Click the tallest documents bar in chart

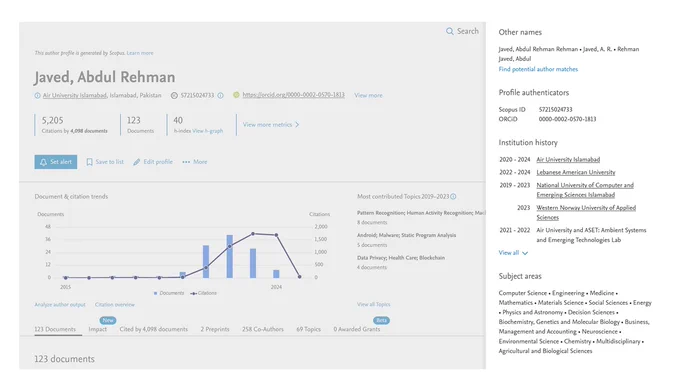tap(229, 256)
